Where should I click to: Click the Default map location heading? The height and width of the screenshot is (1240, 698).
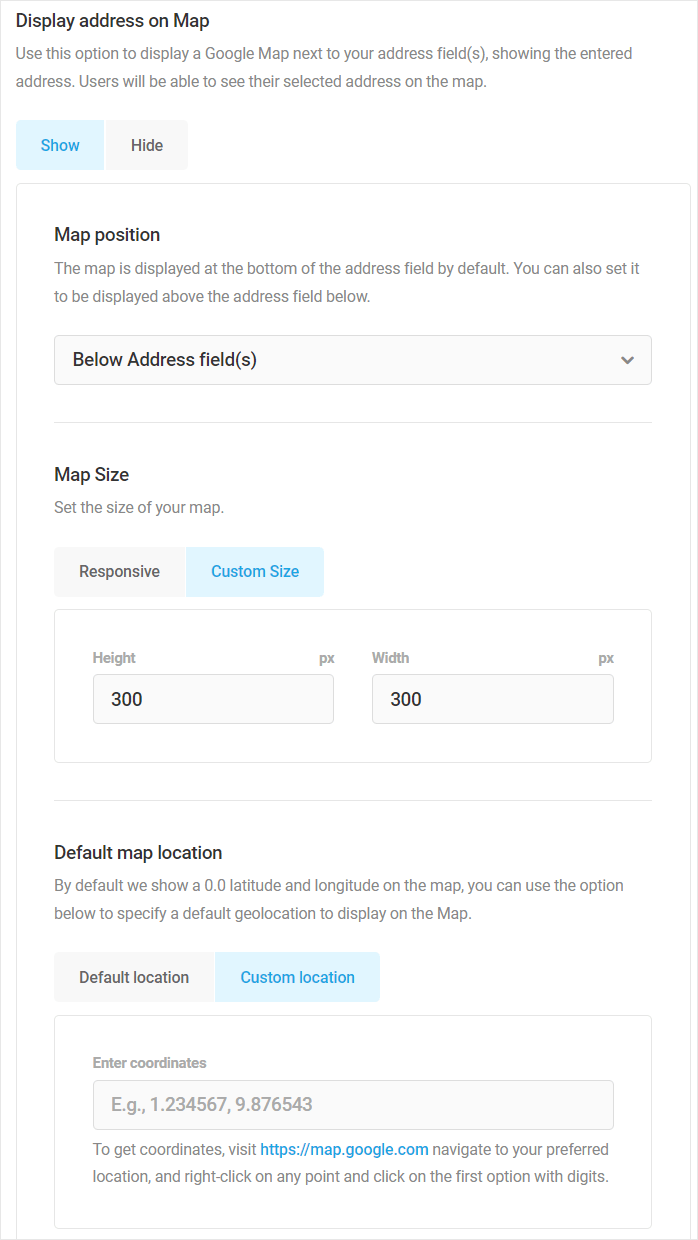pyautogui.click(x=138, y=852)
